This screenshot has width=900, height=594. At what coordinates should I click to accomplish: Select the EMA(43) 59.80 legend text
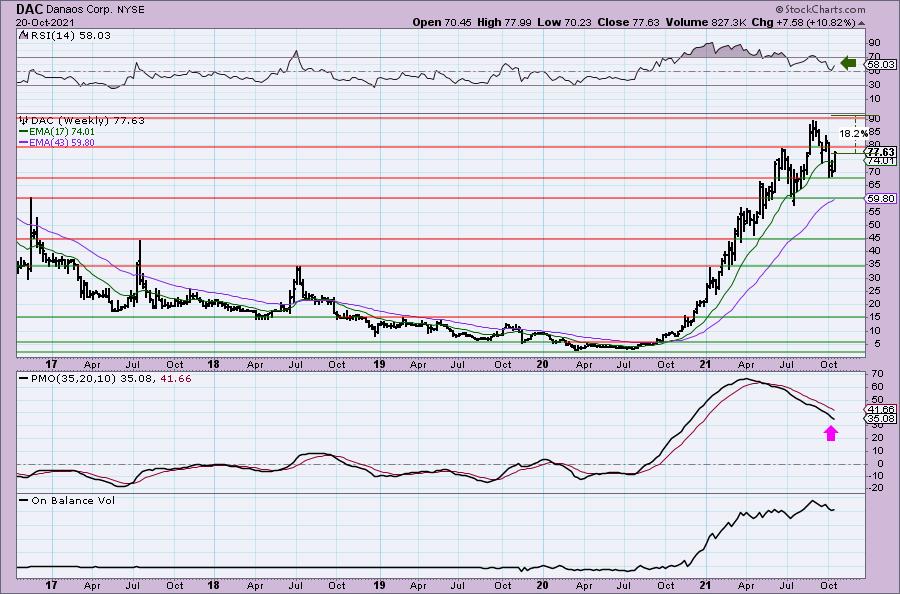click(61, 142)
